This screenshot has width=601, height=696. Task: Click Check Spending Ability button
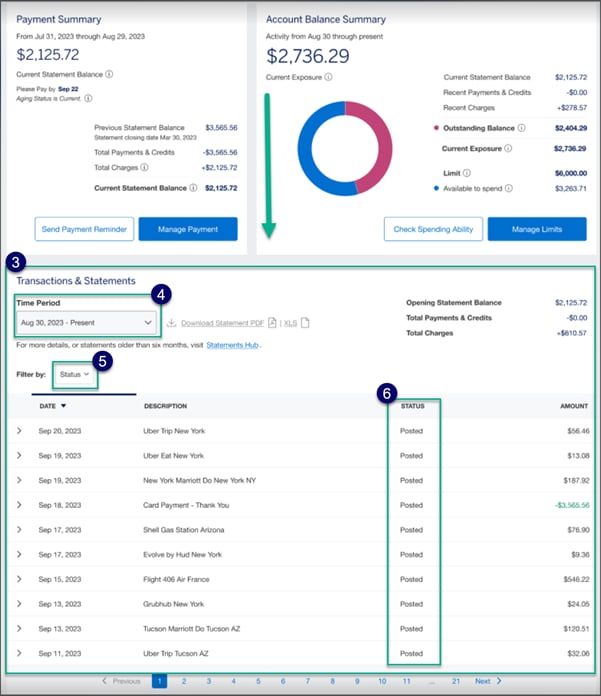click(x=433, y=229)
